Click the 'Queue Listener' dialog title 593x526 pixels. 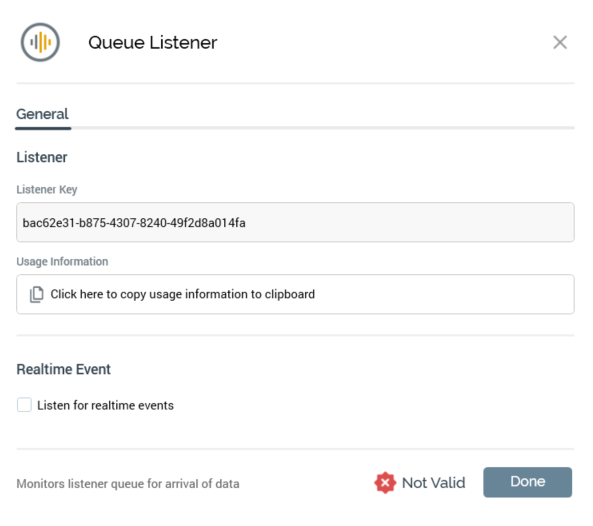153,42
